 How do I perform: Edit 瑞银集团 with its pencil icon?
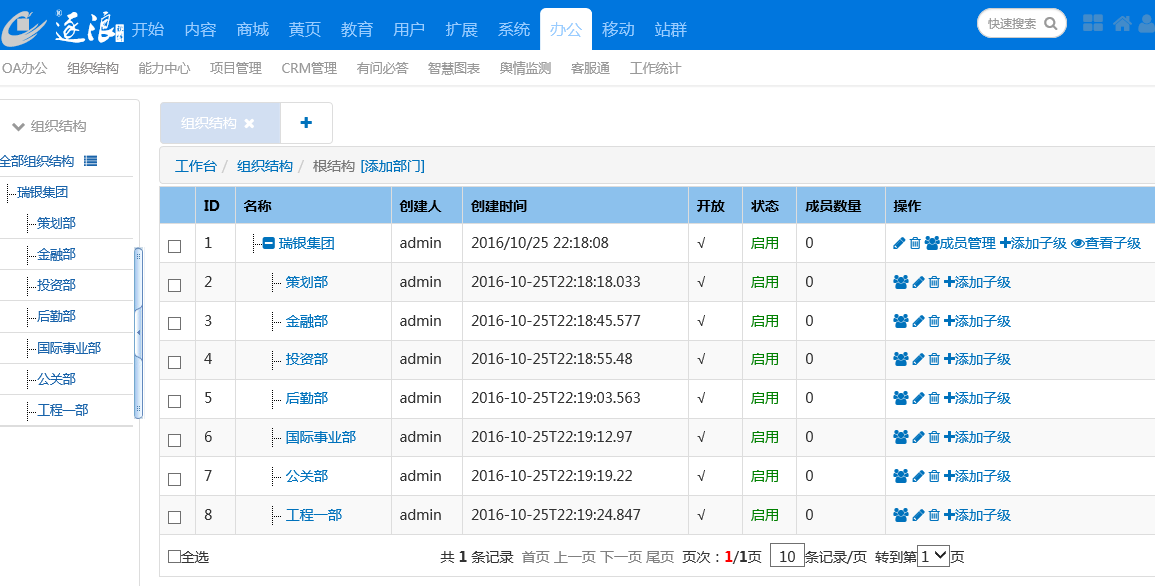tap(899, 243)
